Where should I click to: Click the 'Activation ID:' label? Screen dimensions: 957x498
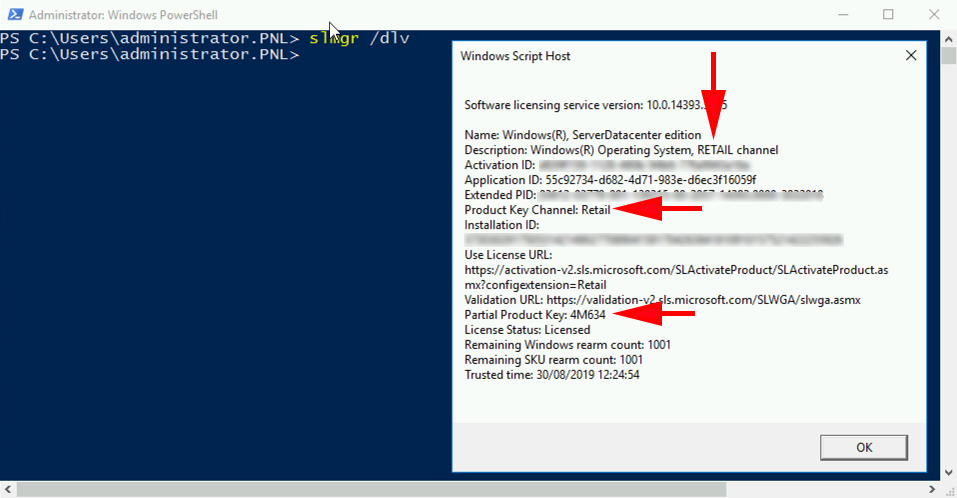(500, 165)
